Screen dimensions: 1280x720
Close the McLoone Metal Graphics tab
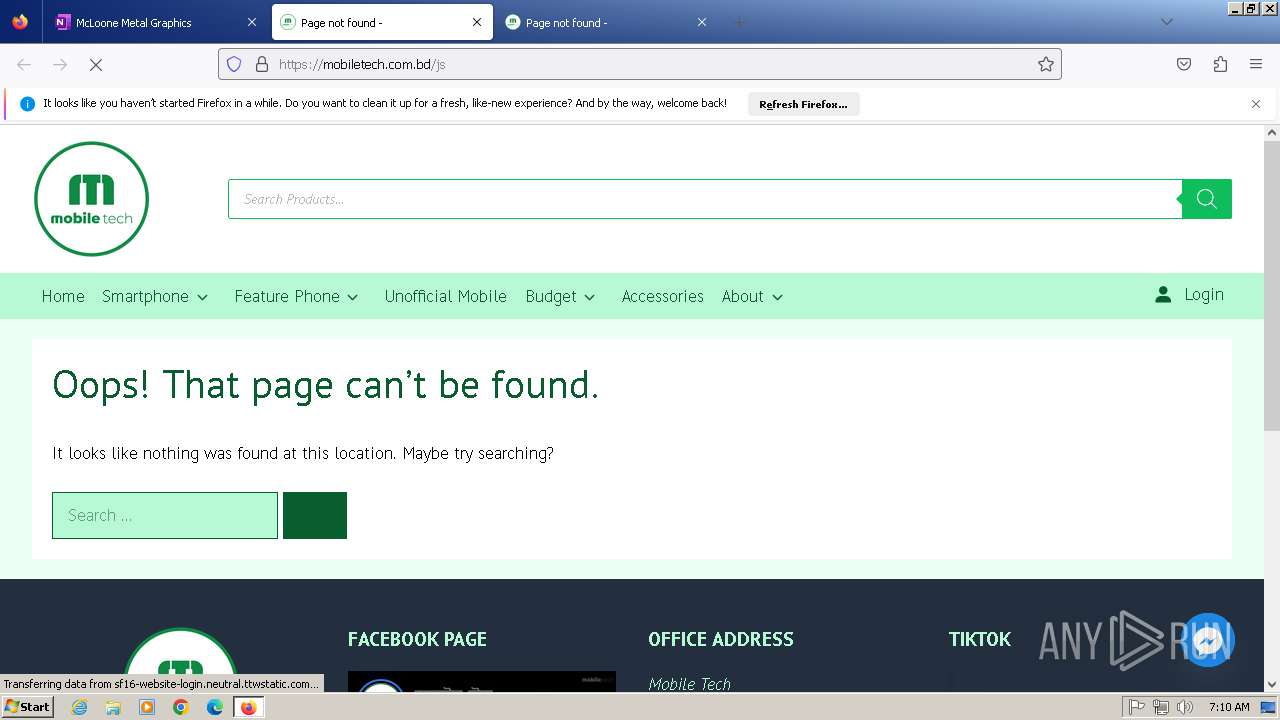click(x=251, y=22)
